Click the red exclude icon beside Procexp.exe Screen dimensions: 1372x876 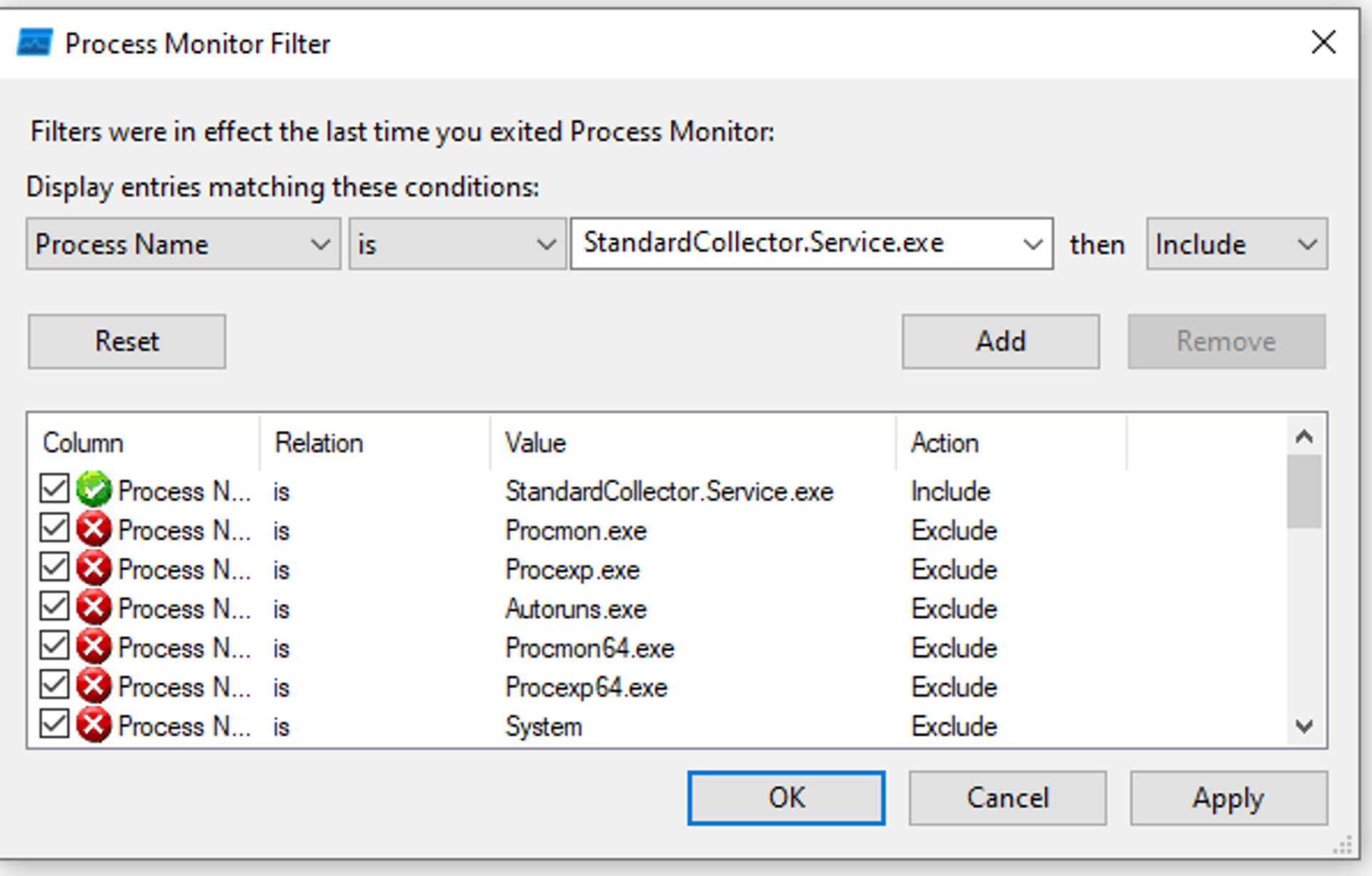tap(94, 569)
